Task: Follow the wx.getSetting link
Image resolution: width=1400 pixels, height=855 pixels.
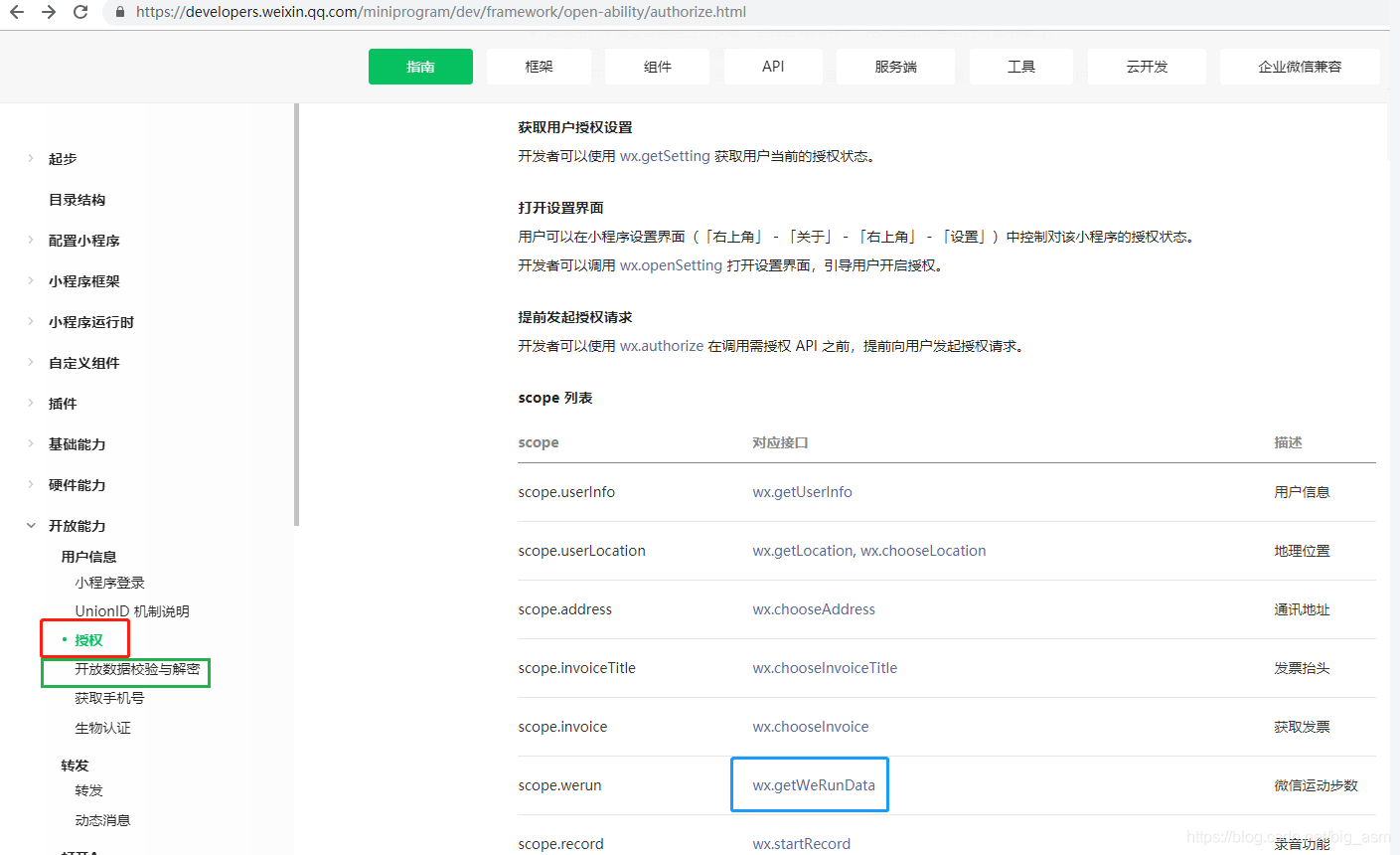Action: (665, 156)
